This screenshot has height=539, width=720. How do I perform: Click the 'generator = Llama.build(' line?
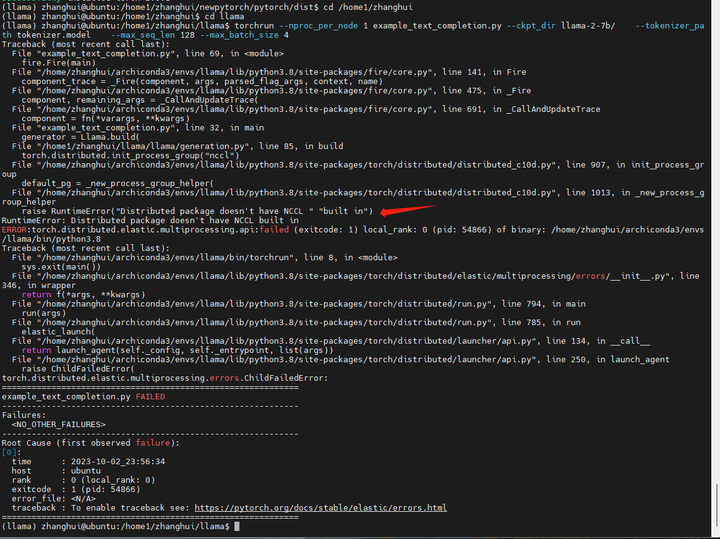(x=80, y=137)
